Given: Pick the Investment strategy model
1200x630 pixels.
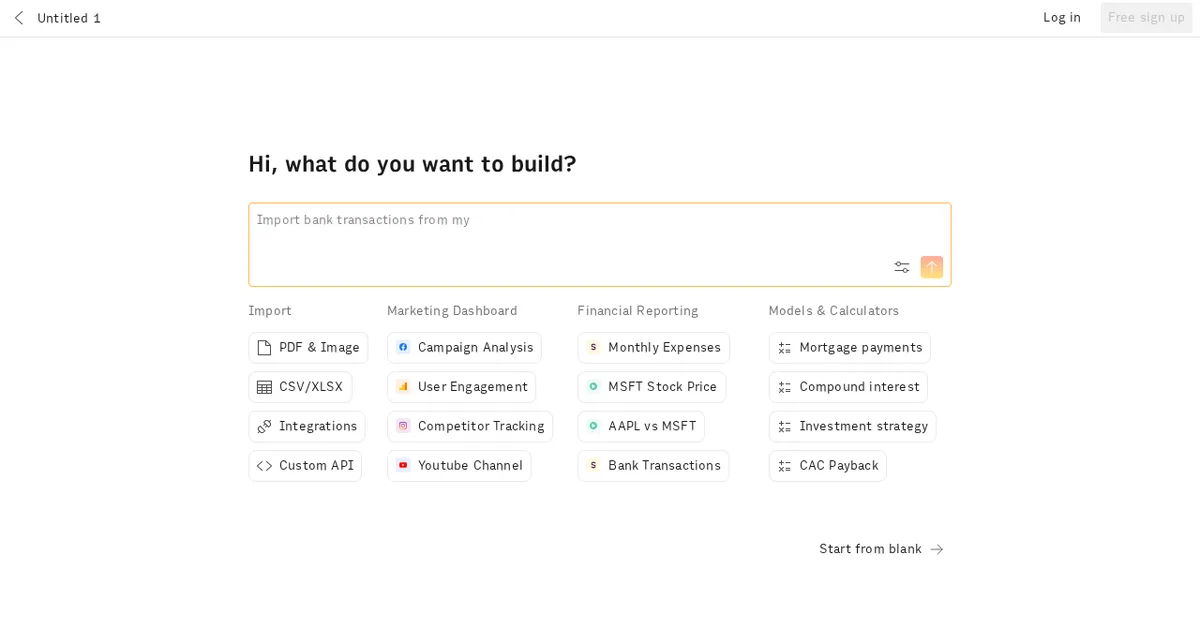Looking at the screenshot, I should click(853, 426).
